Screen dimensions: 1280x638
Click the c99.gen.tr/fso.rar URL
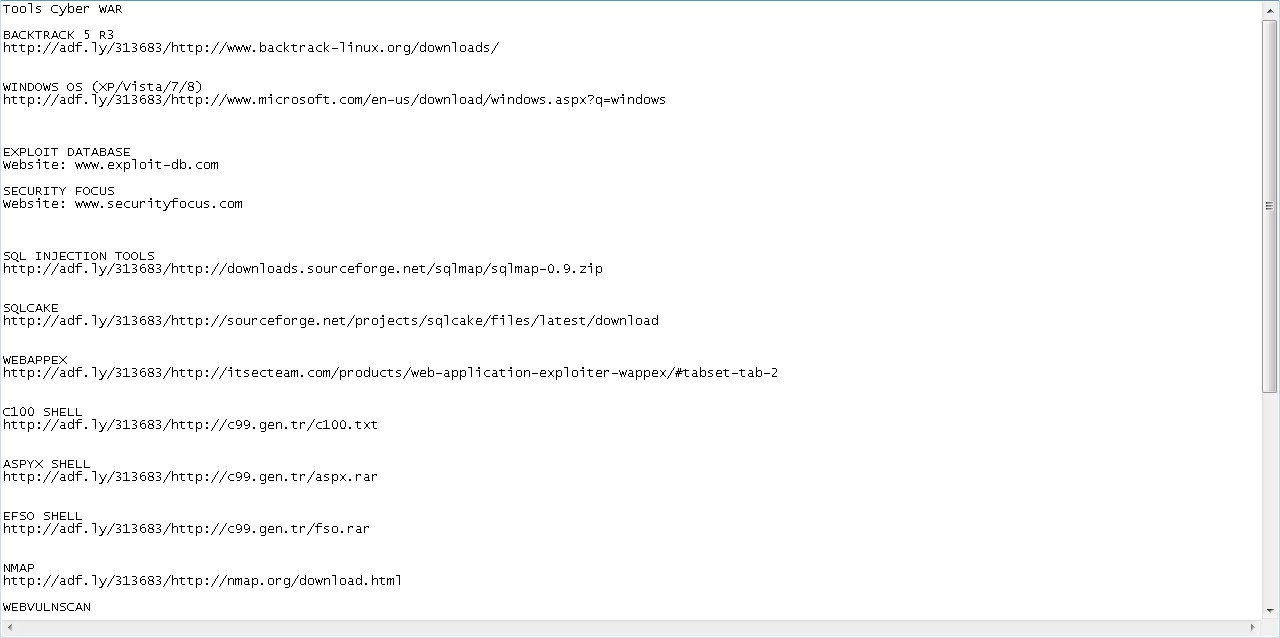tap(187, 529)
